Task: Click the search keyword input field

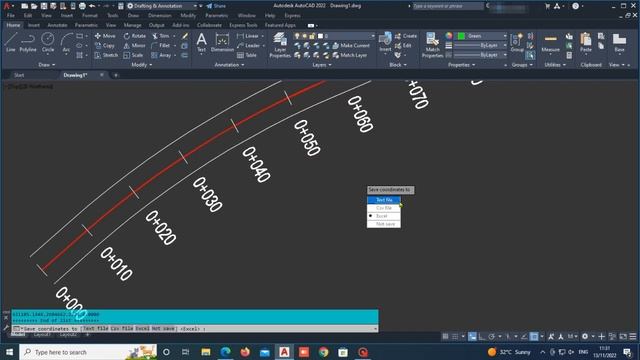Action: 447,6
